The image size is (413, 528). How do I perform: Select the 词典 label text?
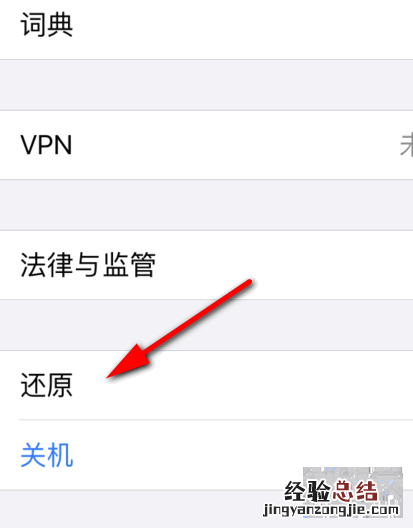pos(47,25)
